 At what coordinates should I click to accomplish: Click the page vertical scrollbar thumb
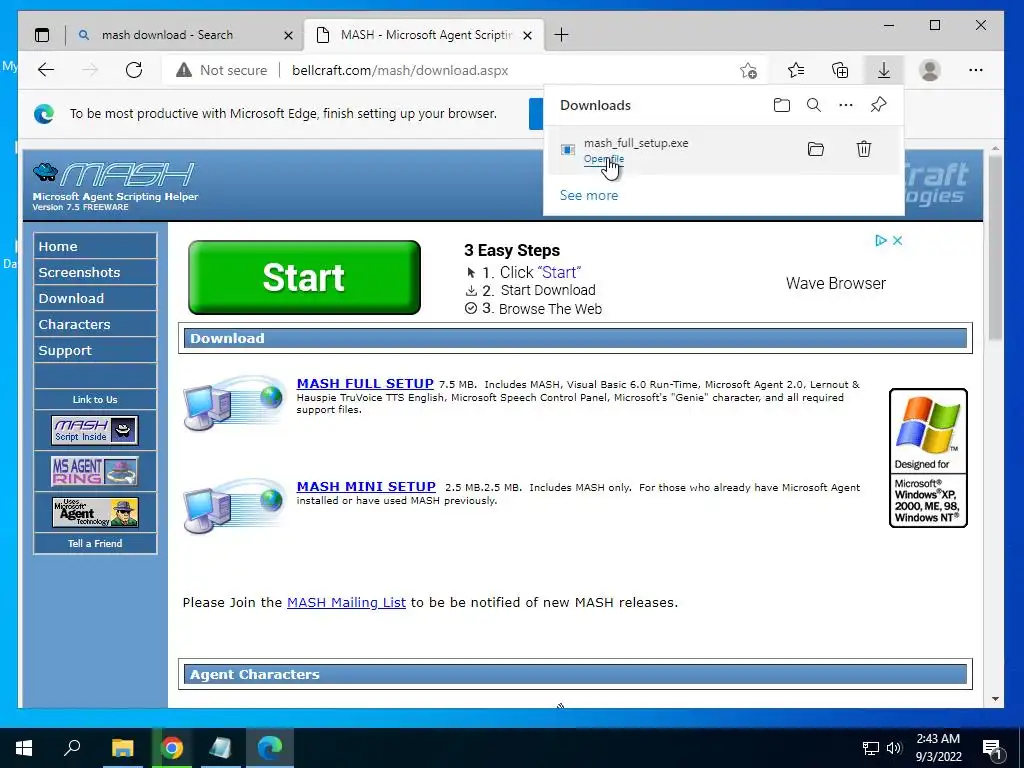coord(995,247)
